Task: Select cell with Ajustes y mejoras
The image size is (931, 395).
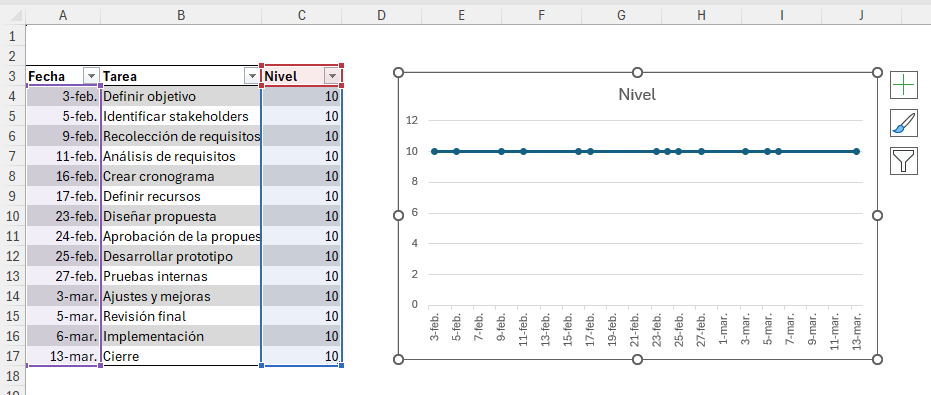Action: pyautogui.click(x=181, y=296)
